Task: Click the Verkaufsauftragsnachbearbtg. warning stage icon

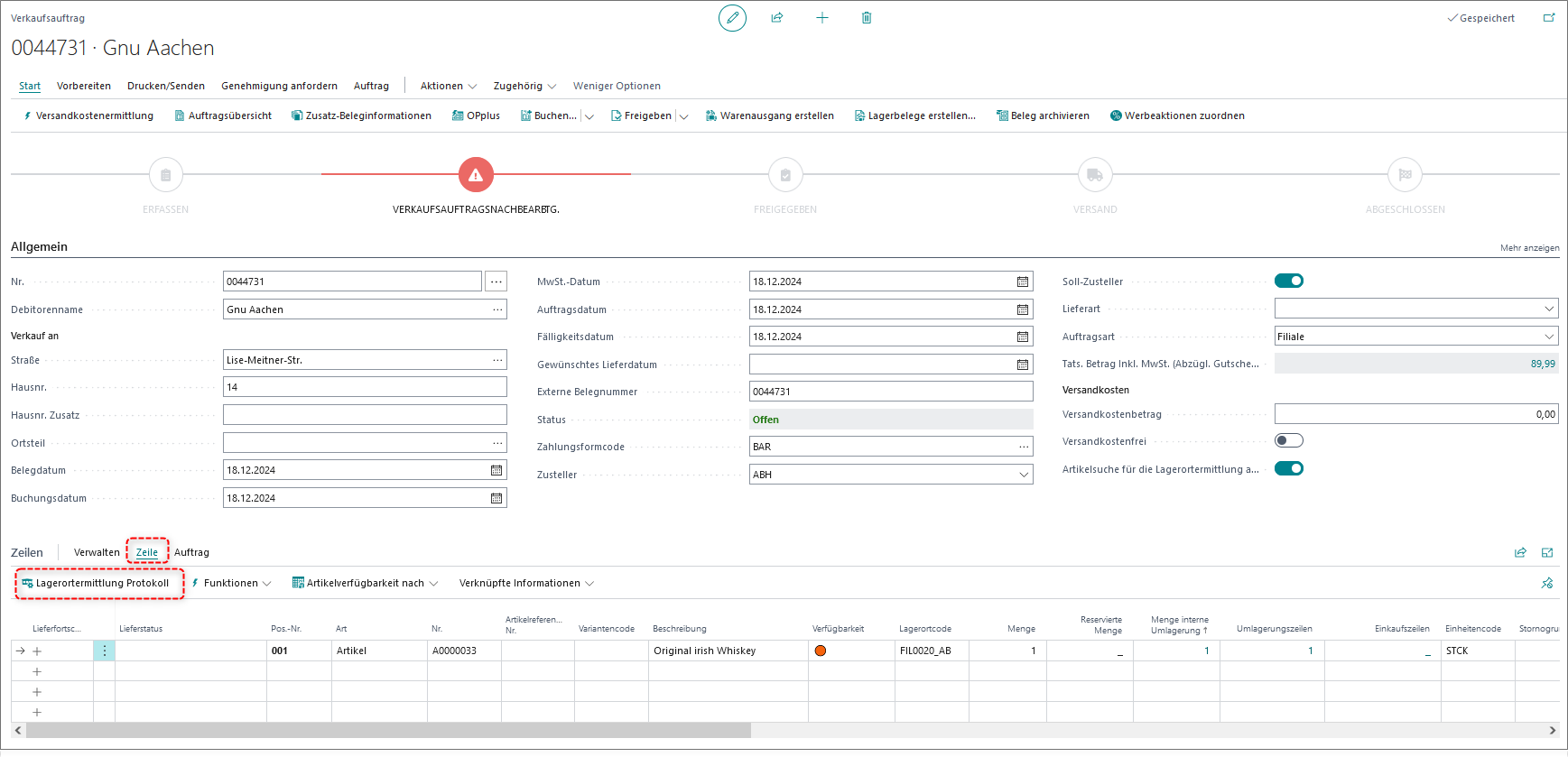Action: click(476, 175)
